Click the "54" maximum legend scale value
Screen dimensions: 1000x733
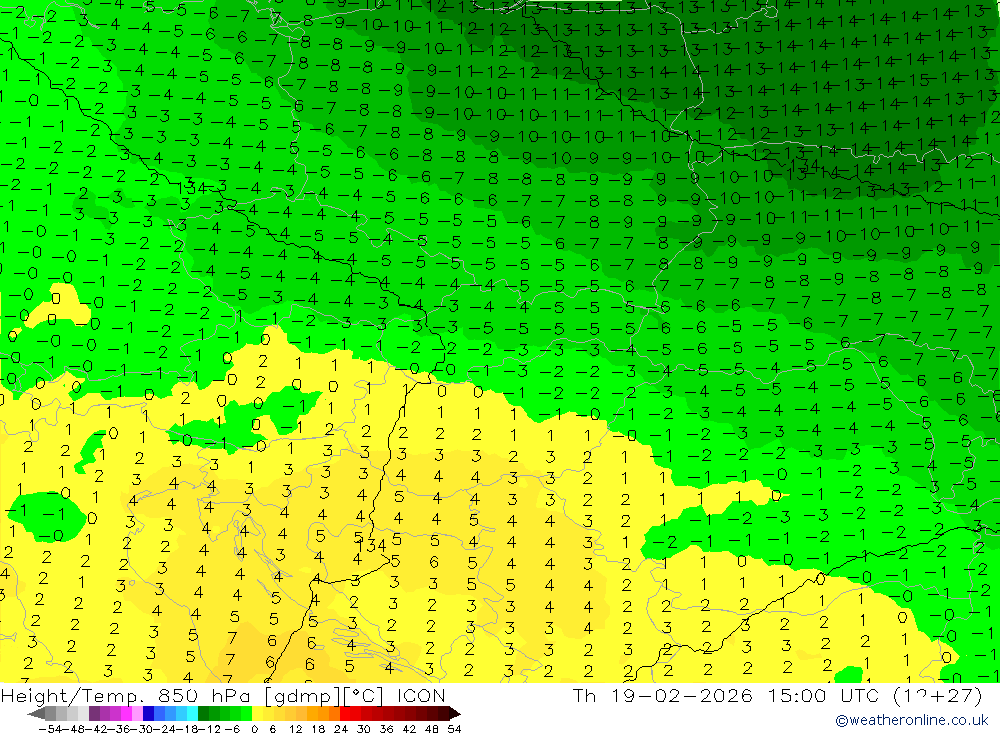click(454, 729)
